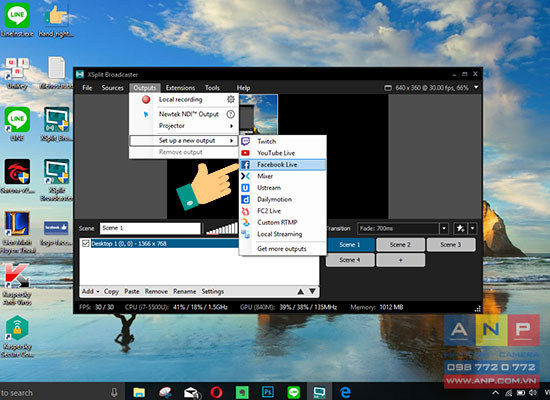Add a new scene with plus button
Image resolution: width=550 pixels, height=400 pixels.
(x=400, y=260)
